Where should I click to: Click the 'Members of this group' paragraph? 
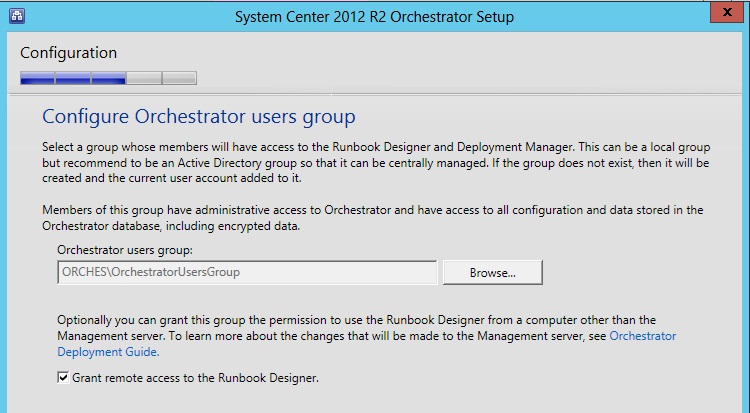click(368, 217)
